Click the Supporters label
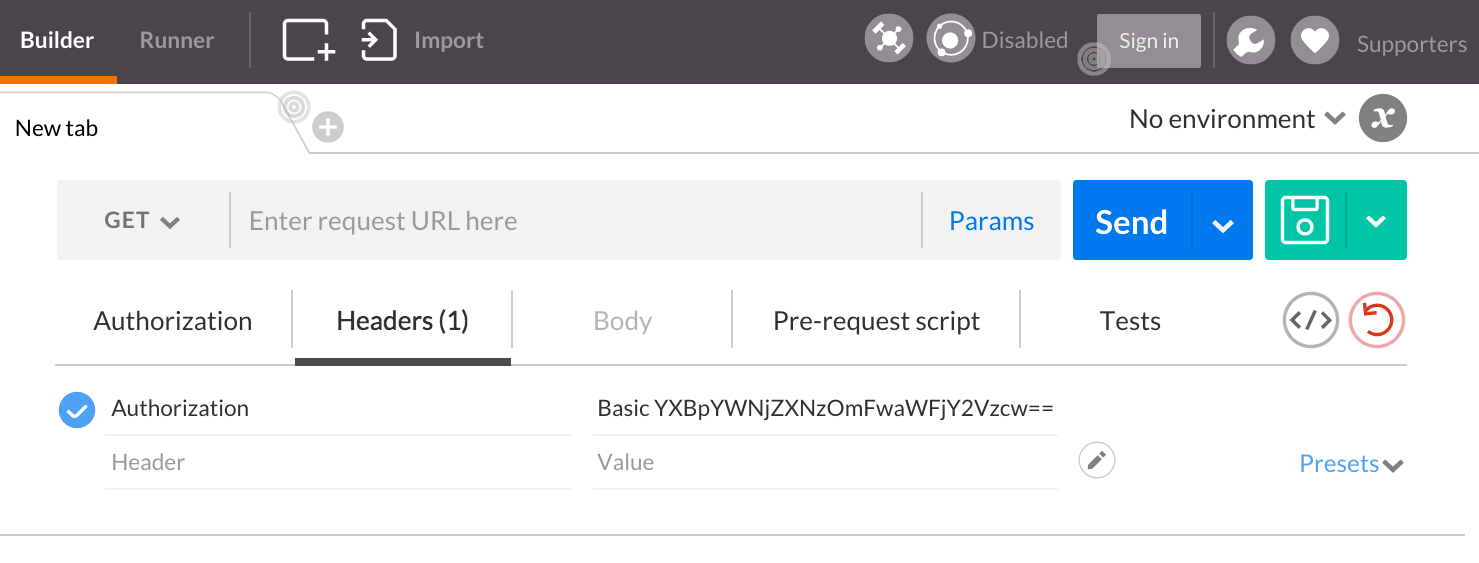Image resolution: width=1479 pixels, height=563 pixels. tap(1412, 44)
